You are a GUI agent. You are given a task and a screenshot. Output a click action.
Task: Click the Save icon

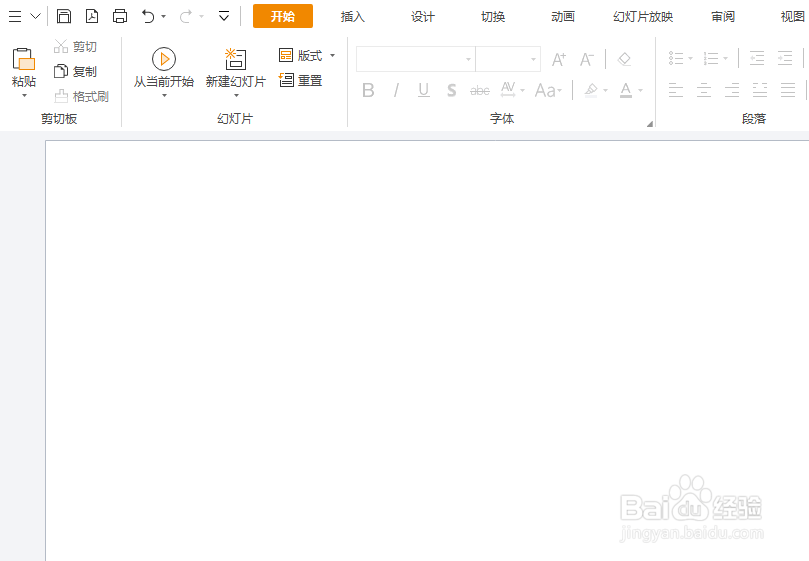64,17
